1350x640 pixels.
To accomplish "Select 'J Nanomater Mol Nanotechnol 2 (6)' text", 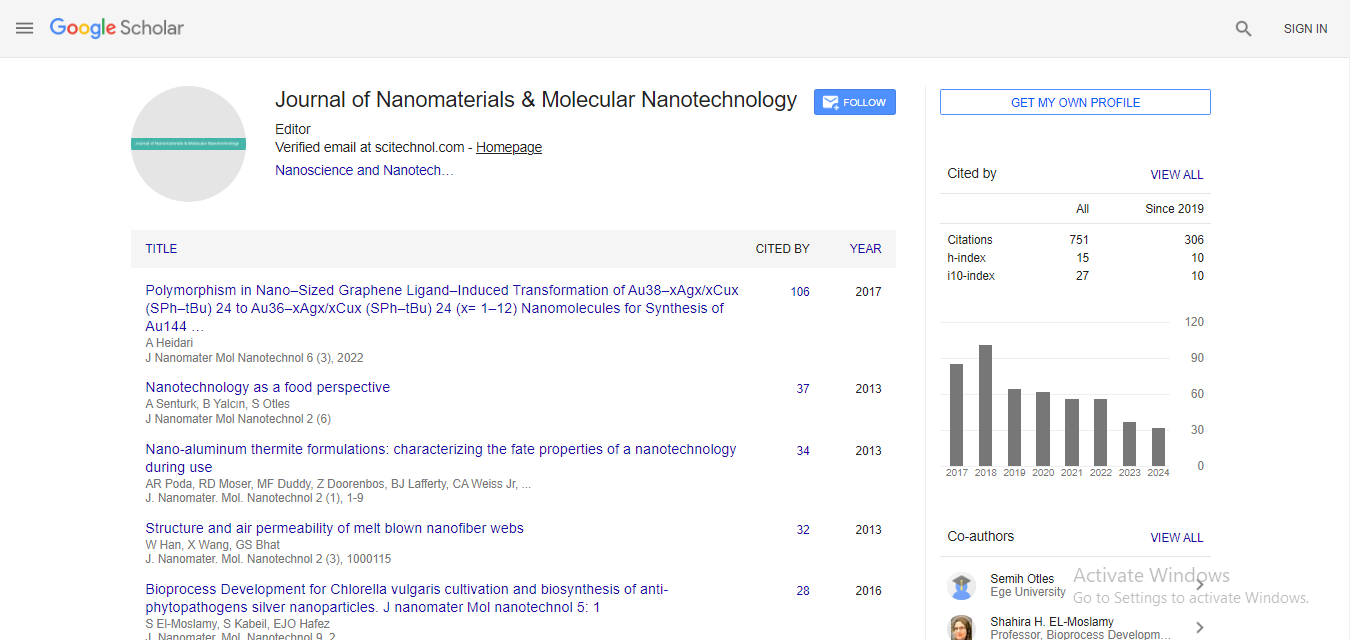I will pos(238,419).
